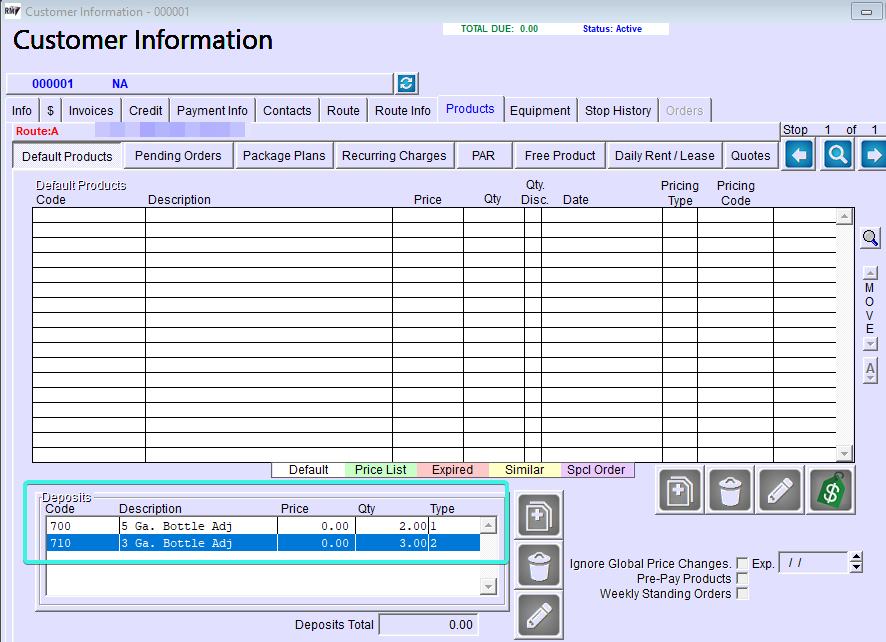
Task: Go to next stop with right arrow
Action: 874,154
